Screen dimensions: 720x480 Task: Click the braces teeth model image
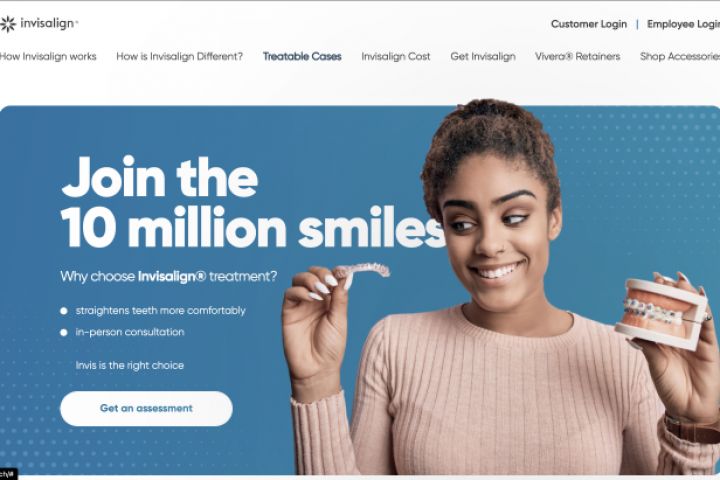[x=664, y=313]
